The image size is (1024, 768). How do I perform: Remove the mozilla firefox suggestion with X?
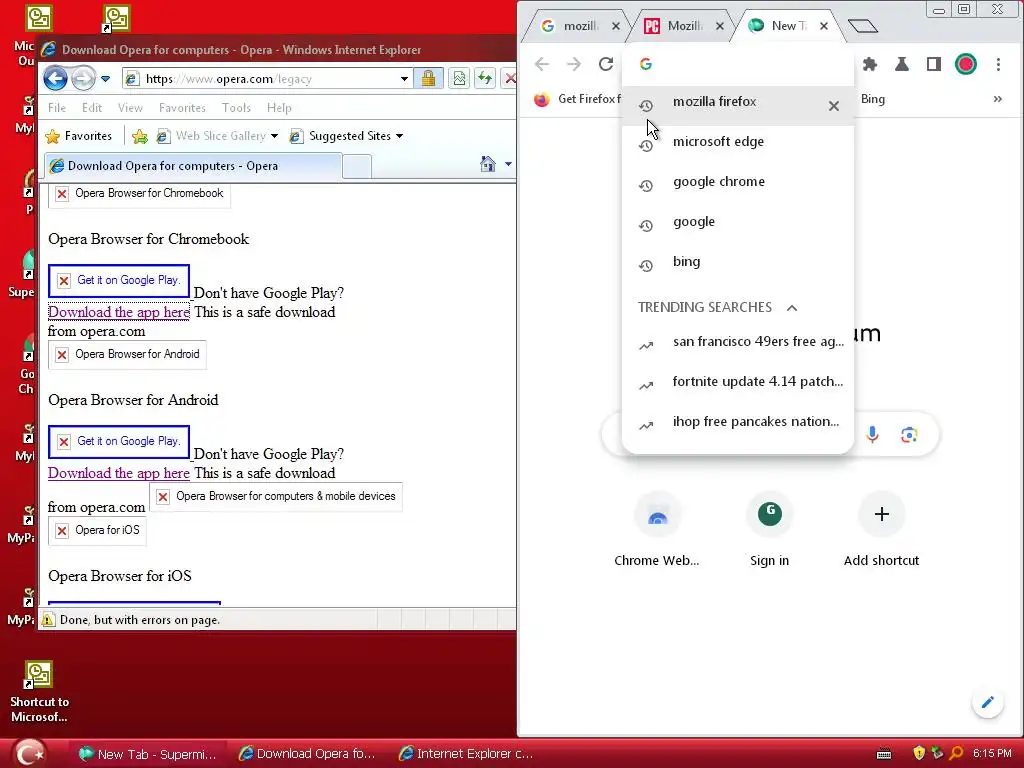834,106
